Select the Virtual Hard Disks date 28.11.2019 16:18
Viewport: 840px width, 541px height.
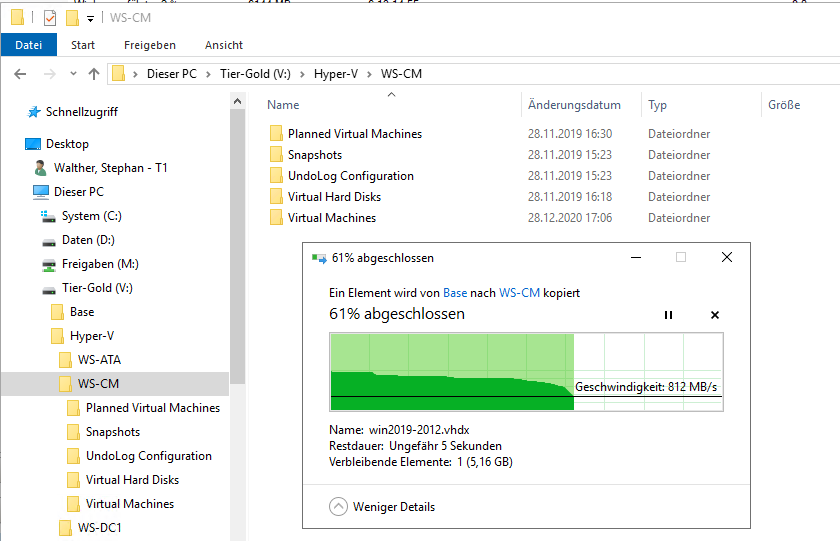[x=569, y=197]
